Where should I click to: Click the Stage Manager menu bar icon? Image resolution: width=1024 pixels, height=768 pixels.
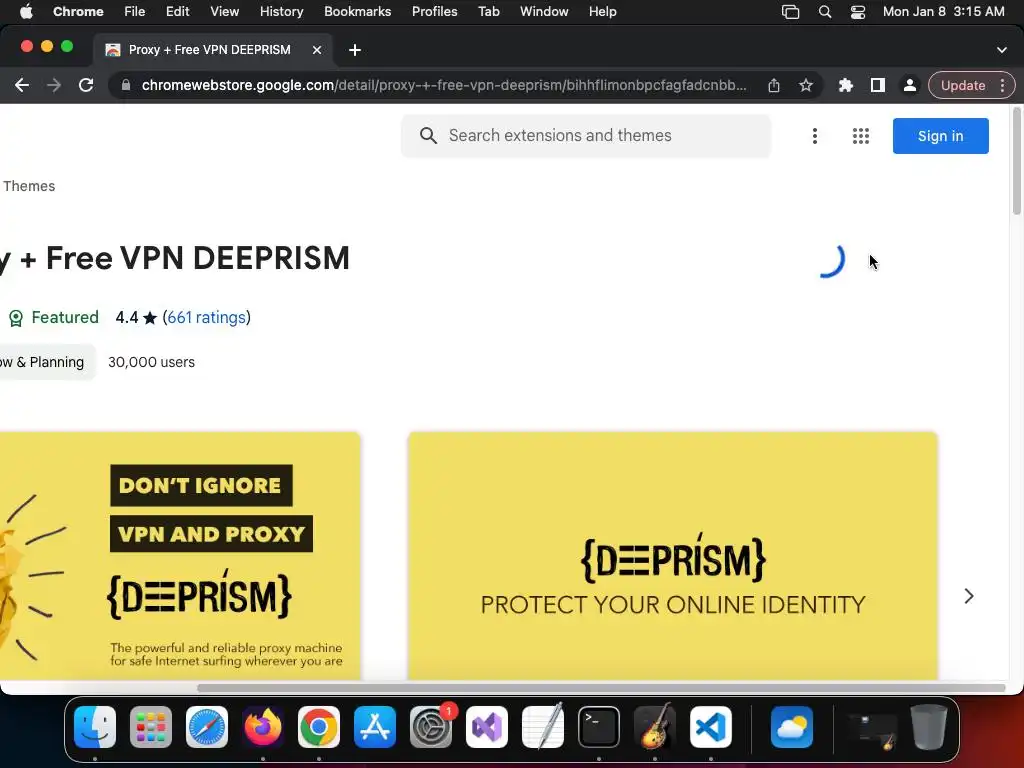pos(790,11)
